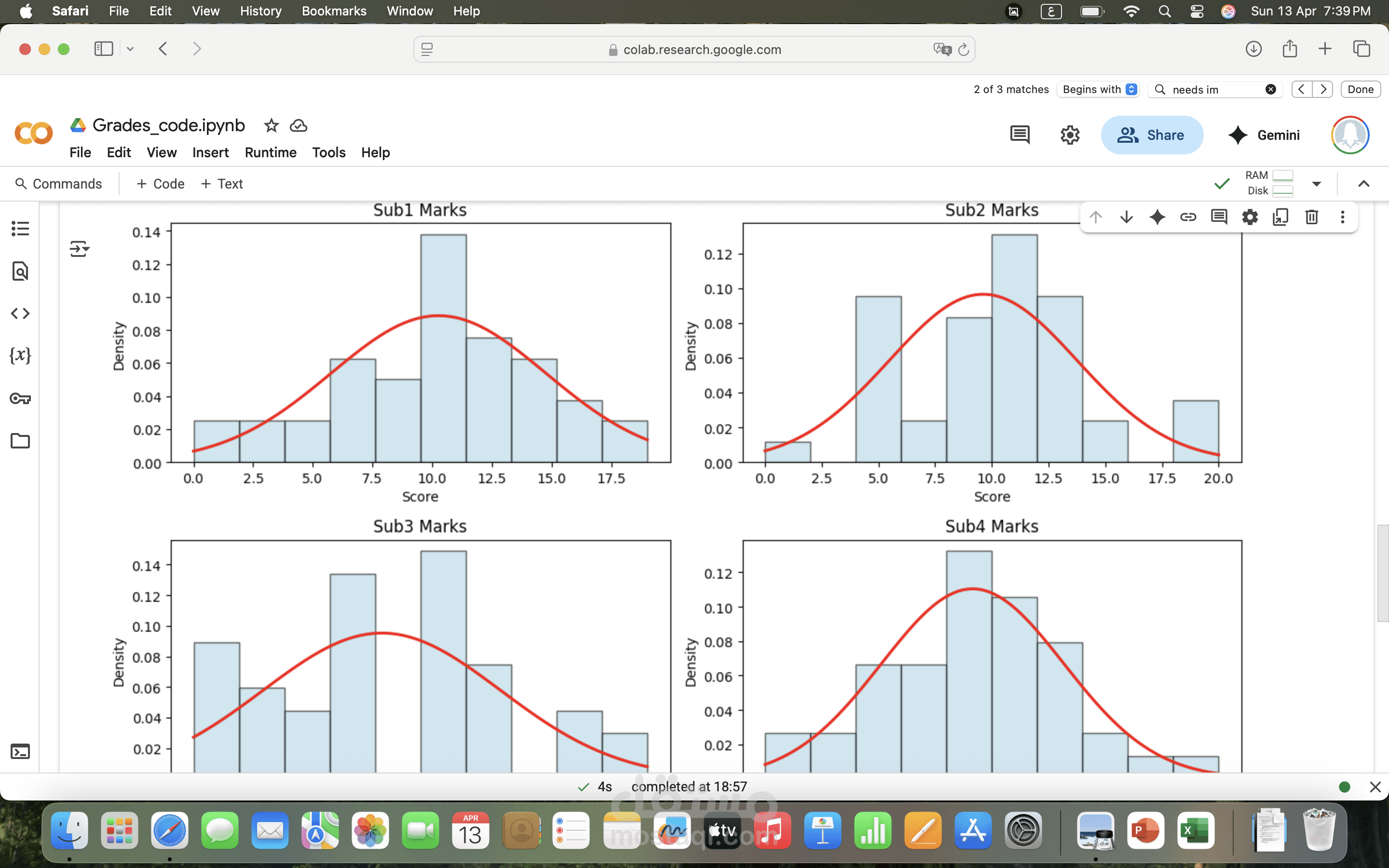Move cell down with arrow icon
This screenshot has height=868, width=1389.
tap(1126, 217)
